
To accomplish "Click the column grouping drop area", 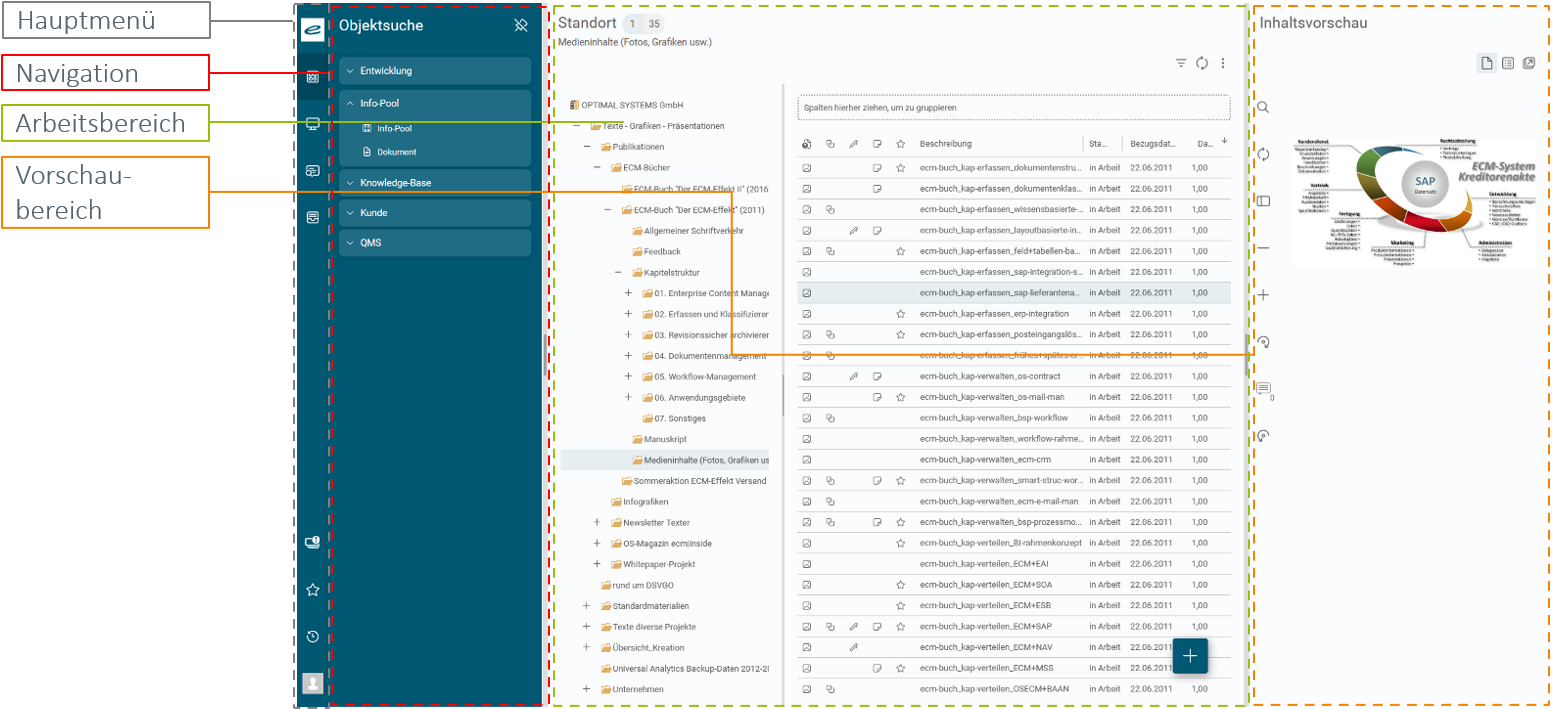I will (x=1012, y=107).
